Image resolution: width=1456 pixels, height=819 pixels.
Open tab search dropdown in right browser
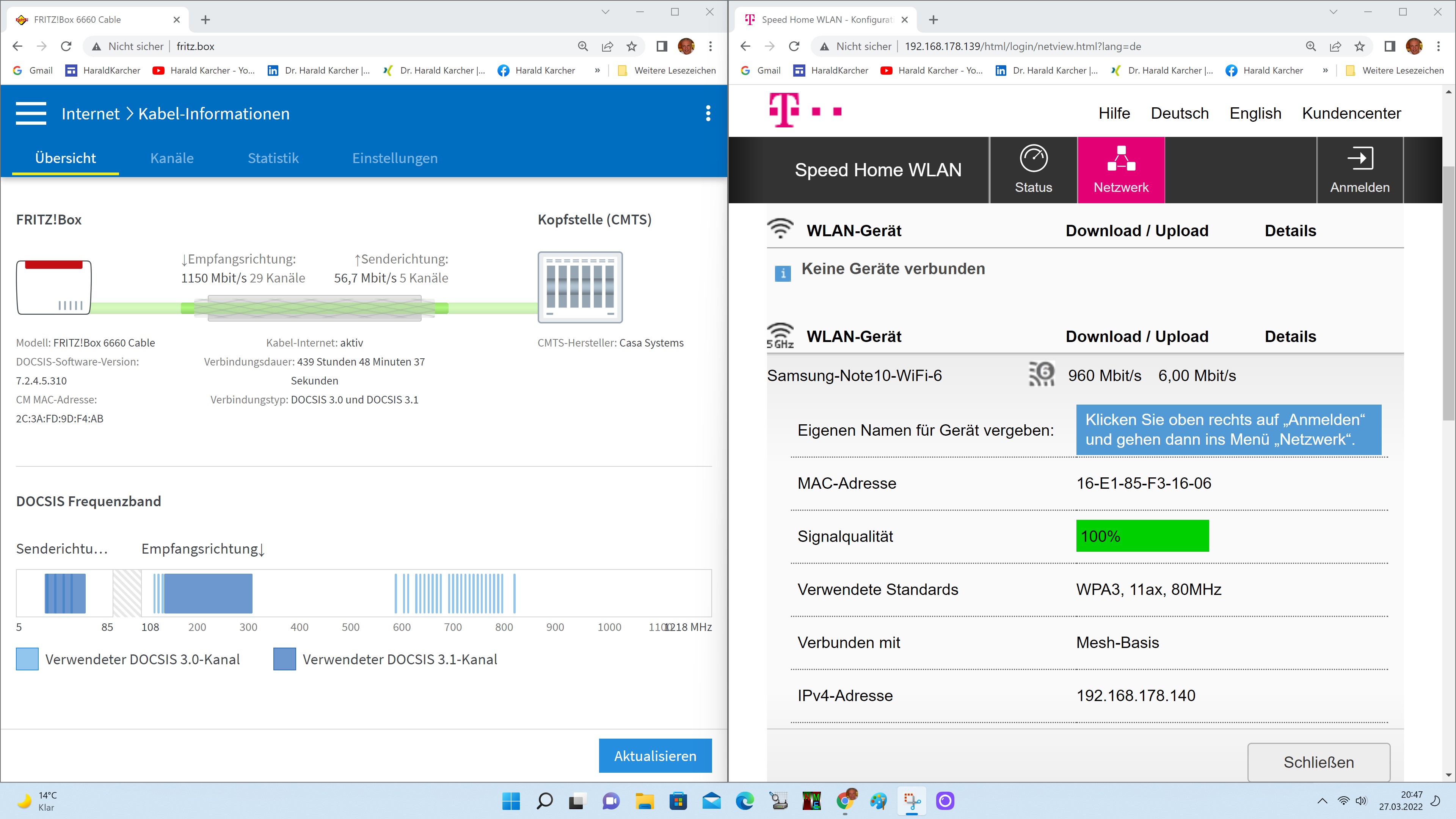pos(1334,12)
